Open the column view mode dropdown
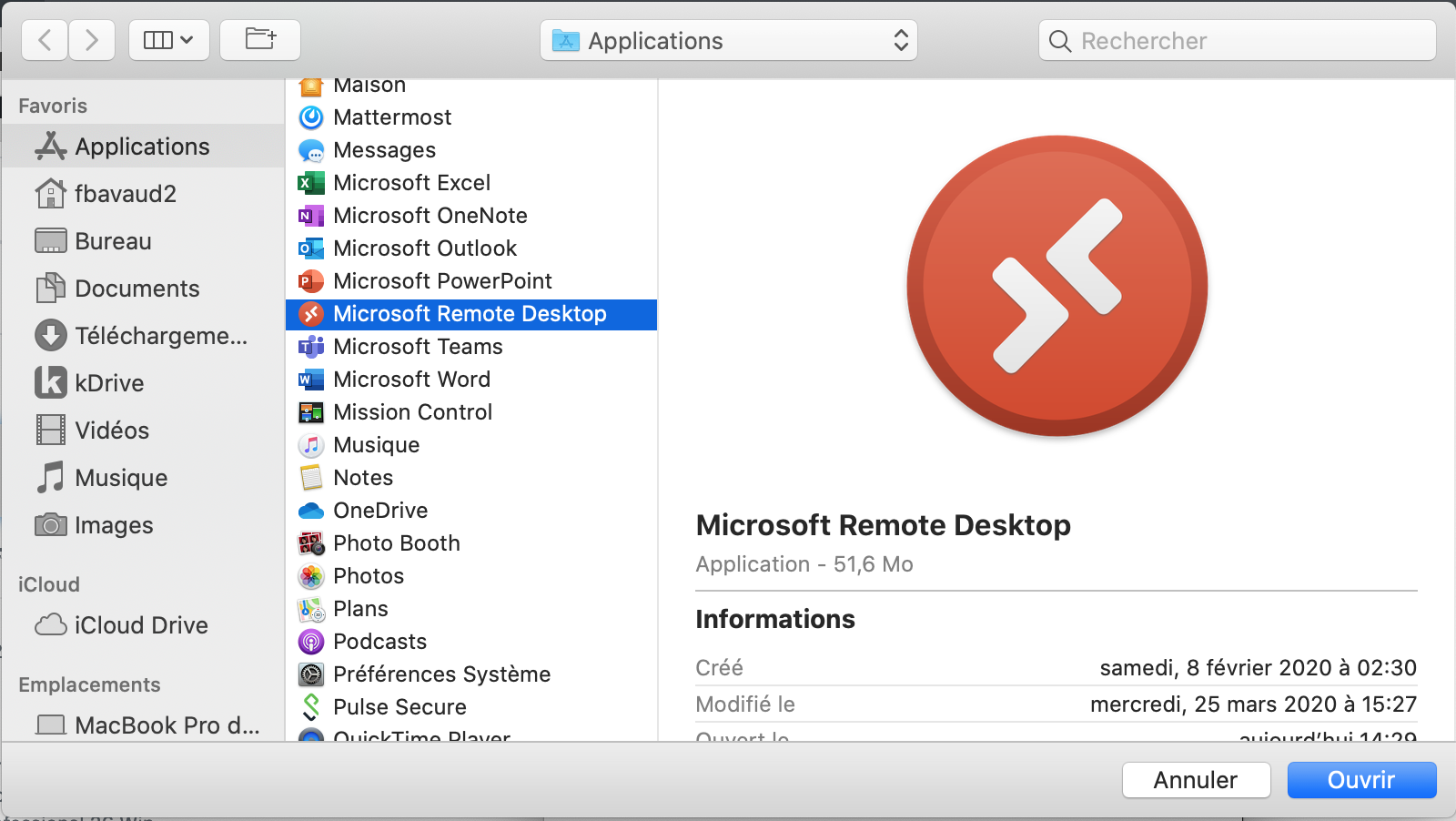 (x=168, y=40)
